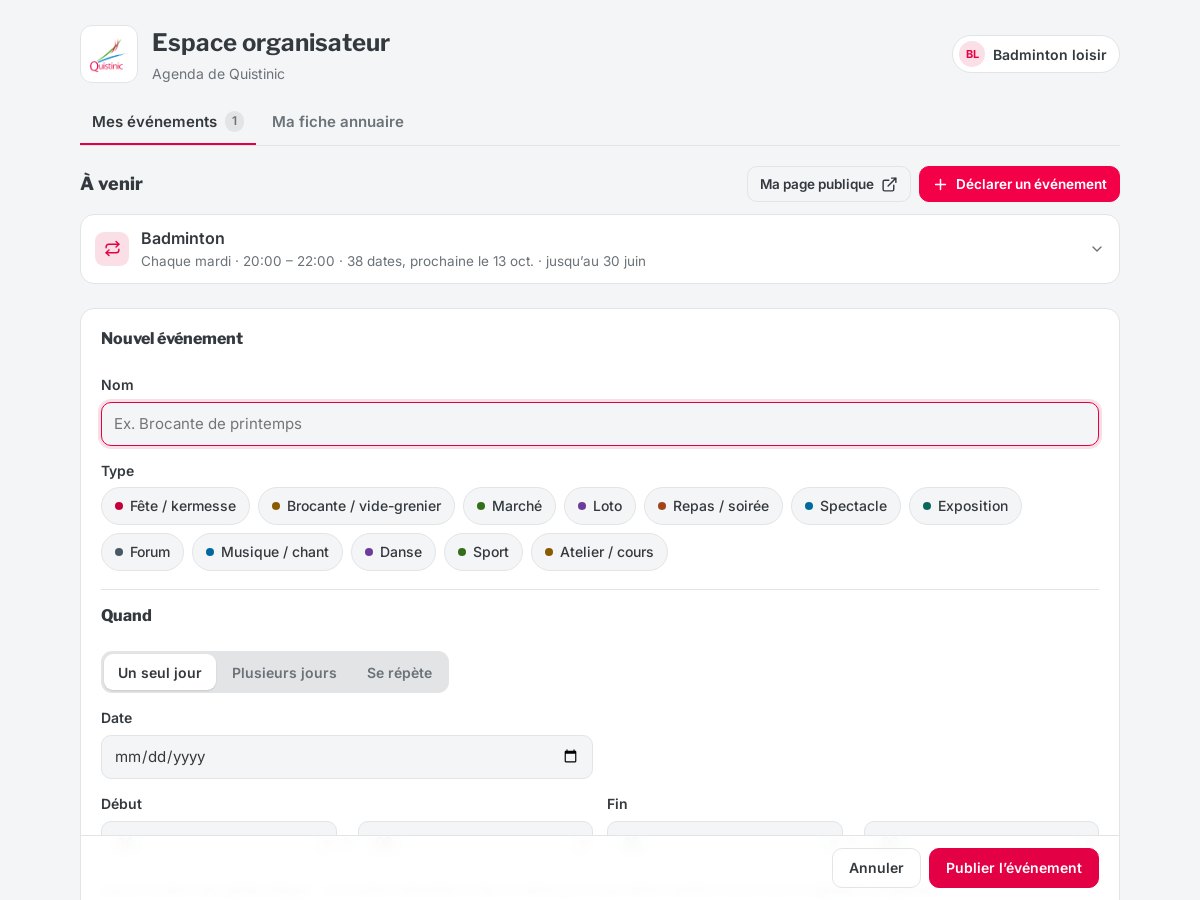Focus the Nom input field

(x=600, y=424)
